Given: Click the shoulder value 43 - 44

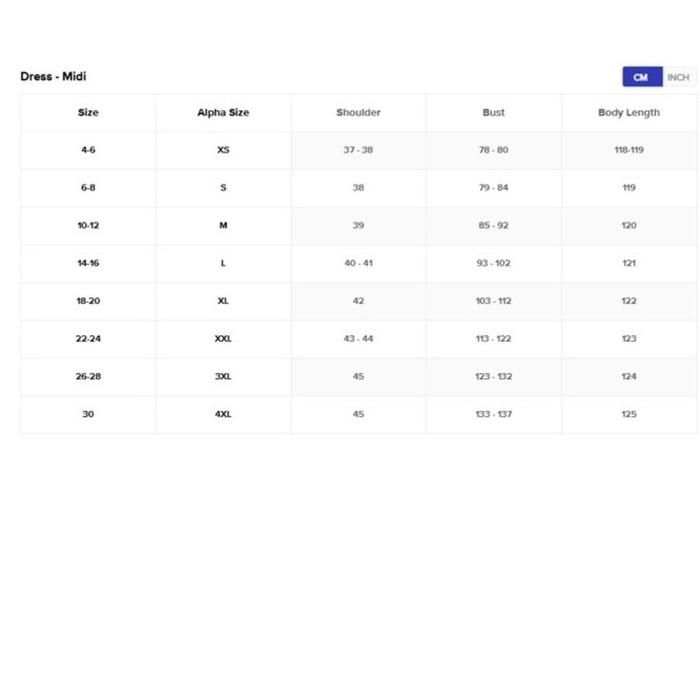Looking at the screenshot, I should (358, 339).
